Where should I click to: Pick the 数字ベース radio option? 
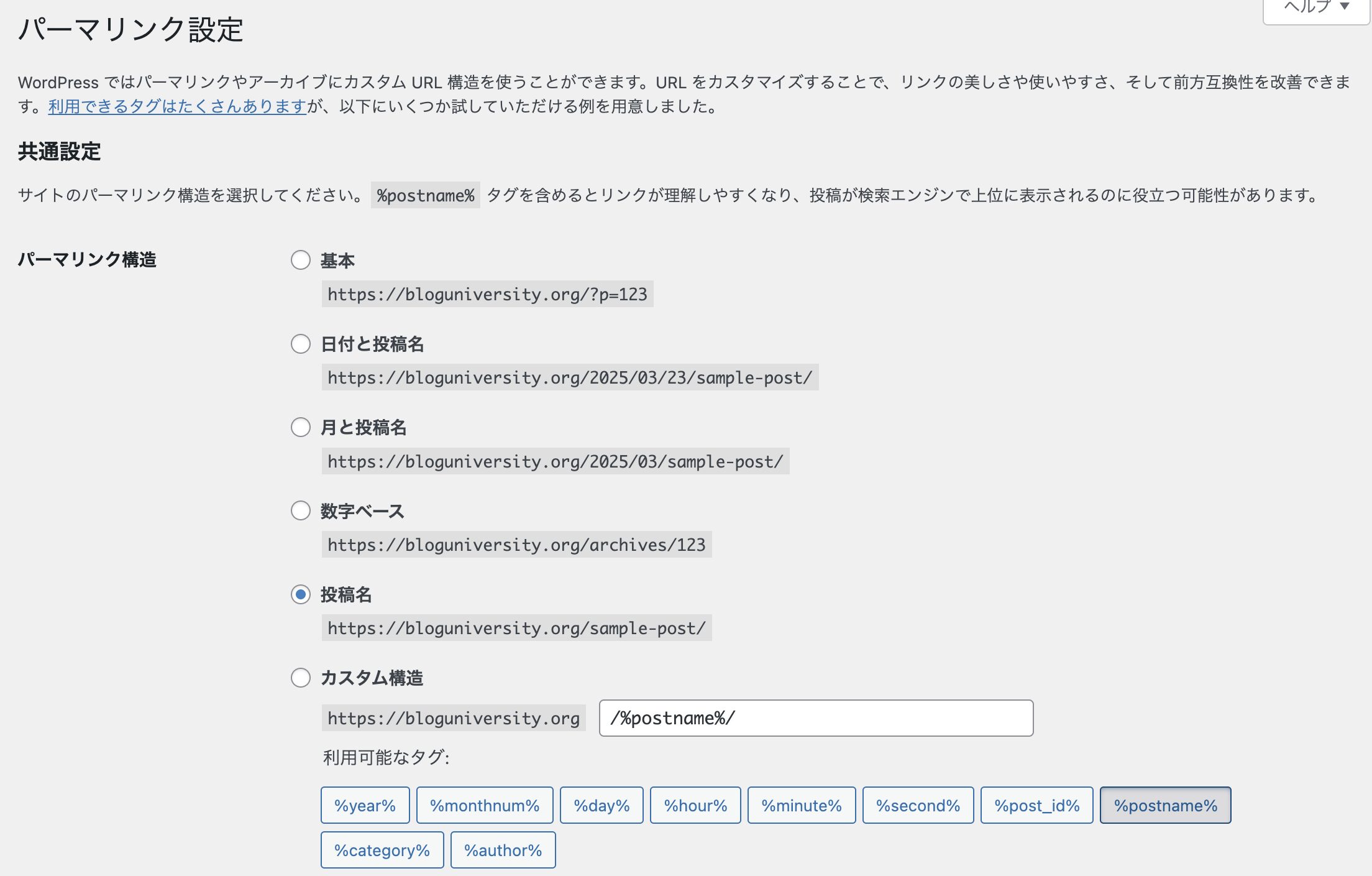[x=301, y=510]
